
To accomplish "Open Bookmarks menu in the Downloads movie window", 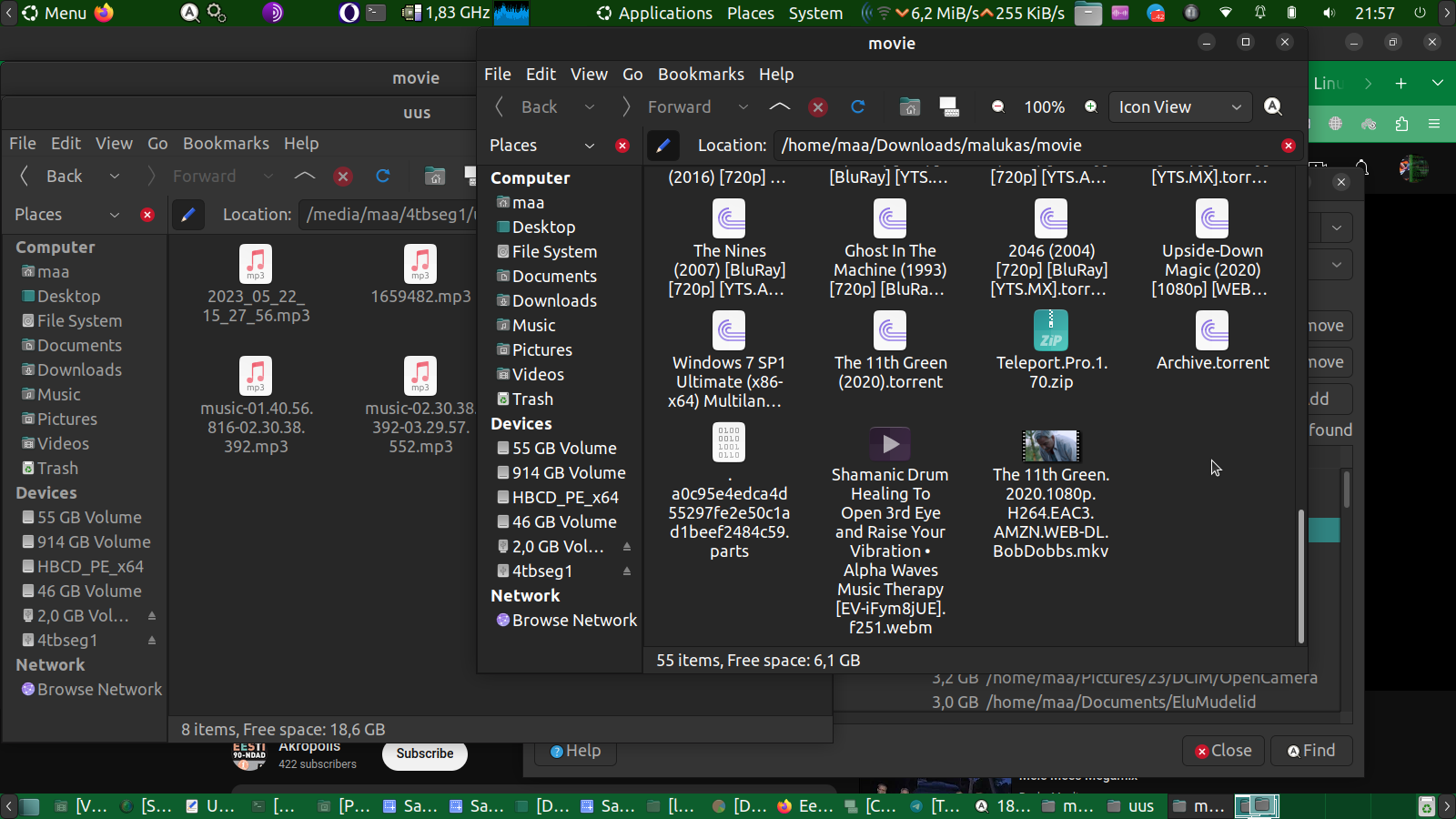I will (x=700, y=75).
